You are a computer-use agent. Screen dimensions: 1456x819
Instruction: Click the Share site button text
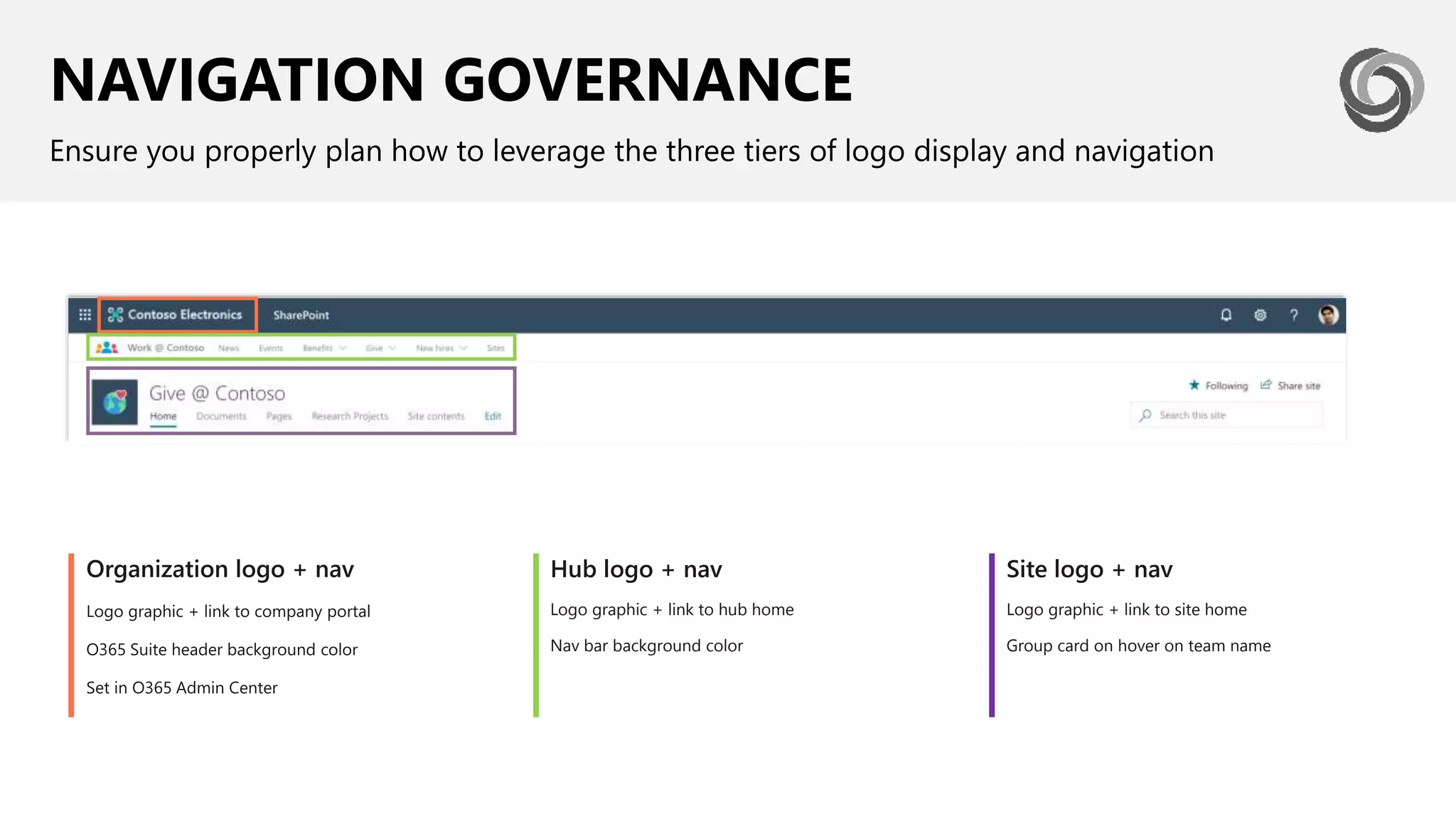(x=1299, y=385)
